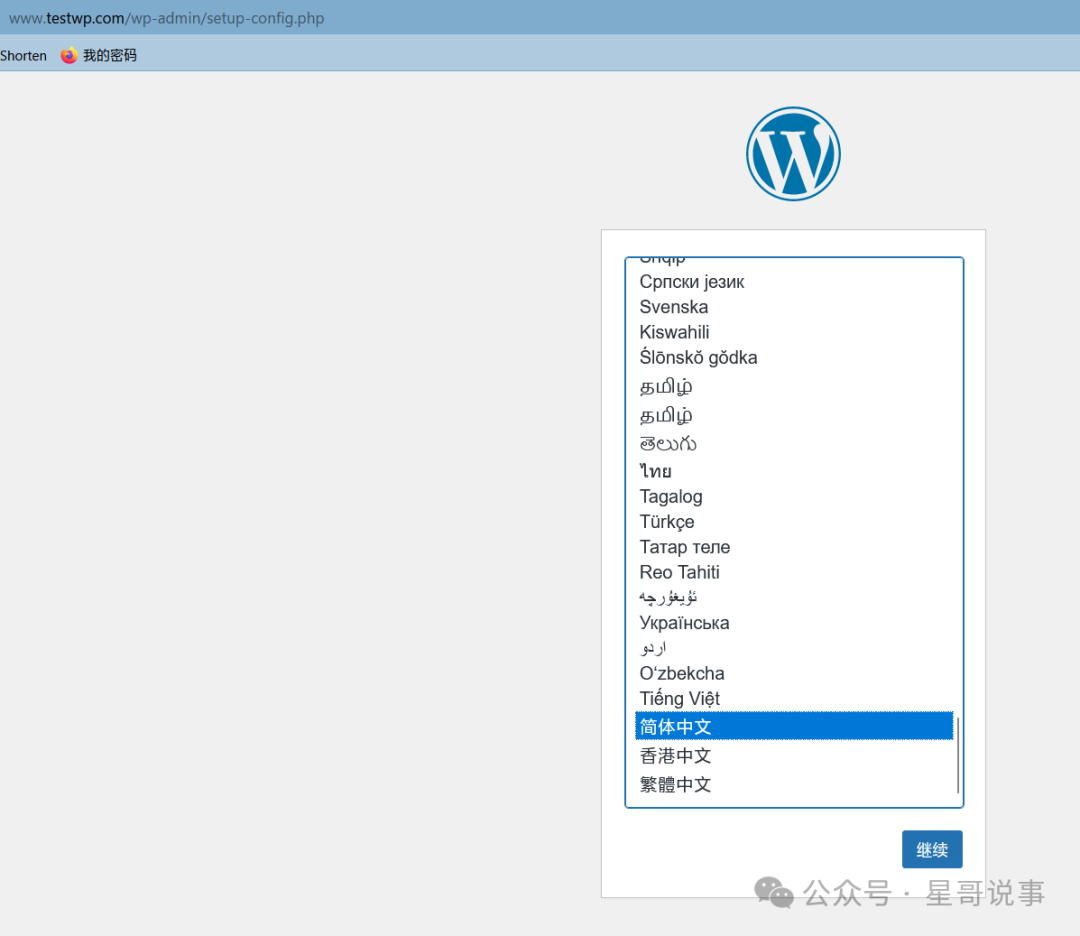Select Tagalog language option
The width and height of the screenshot is (1080, 936).
click(x=794, y=497)
